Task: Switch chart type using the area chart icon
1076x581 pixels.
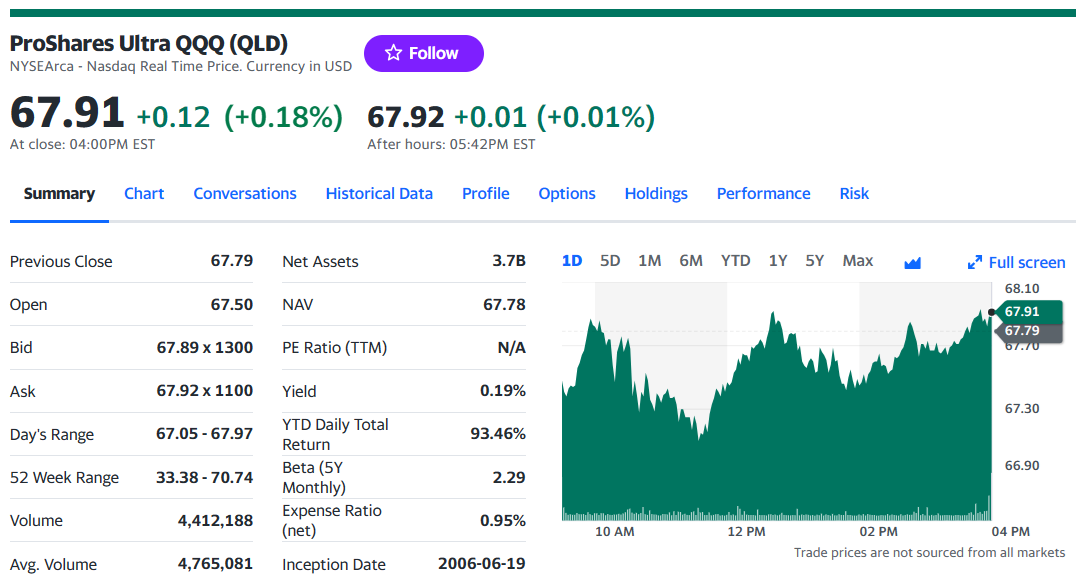Action: pos(912,262)
